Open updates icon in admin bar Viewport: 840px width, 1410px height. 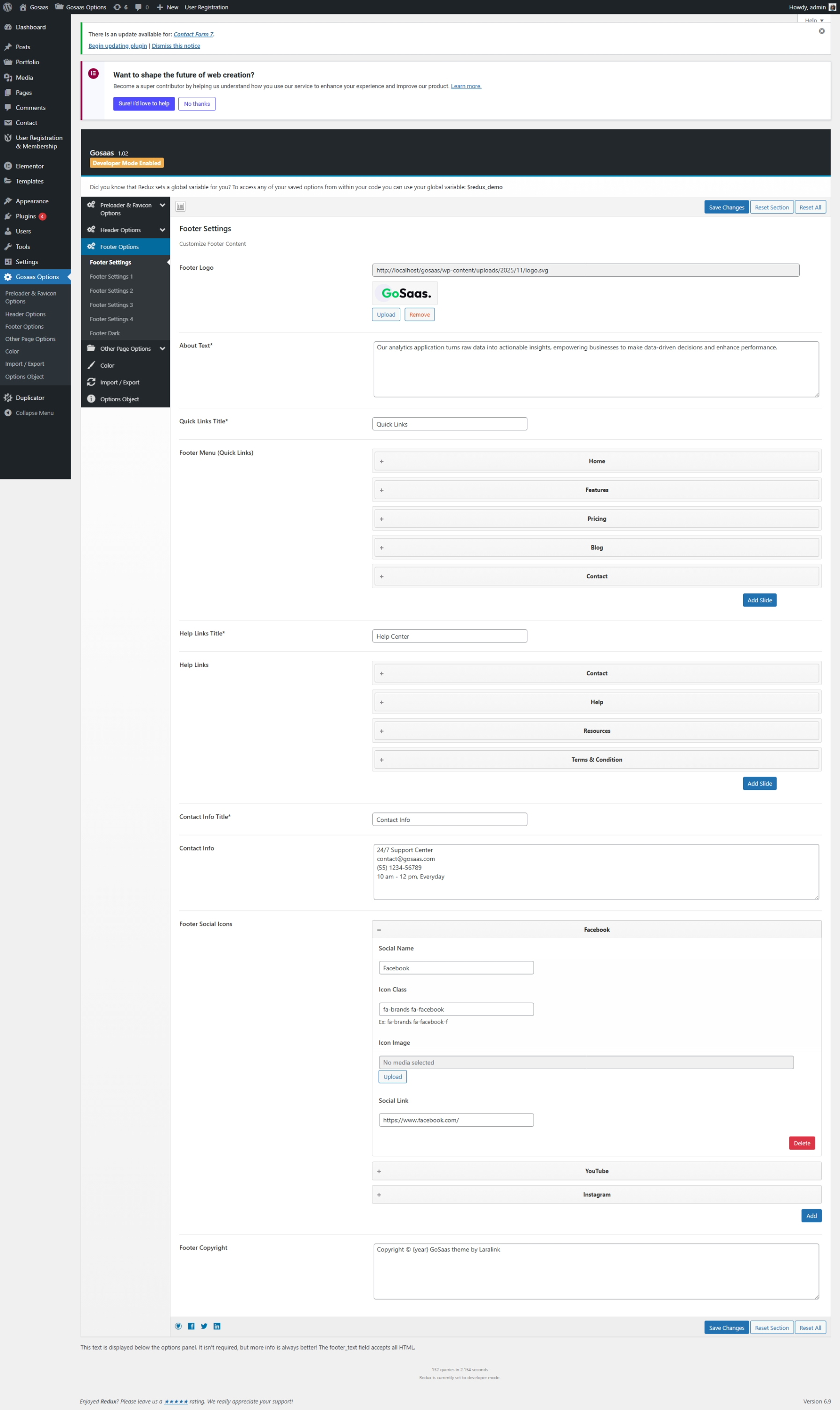[x=120, y=7]
